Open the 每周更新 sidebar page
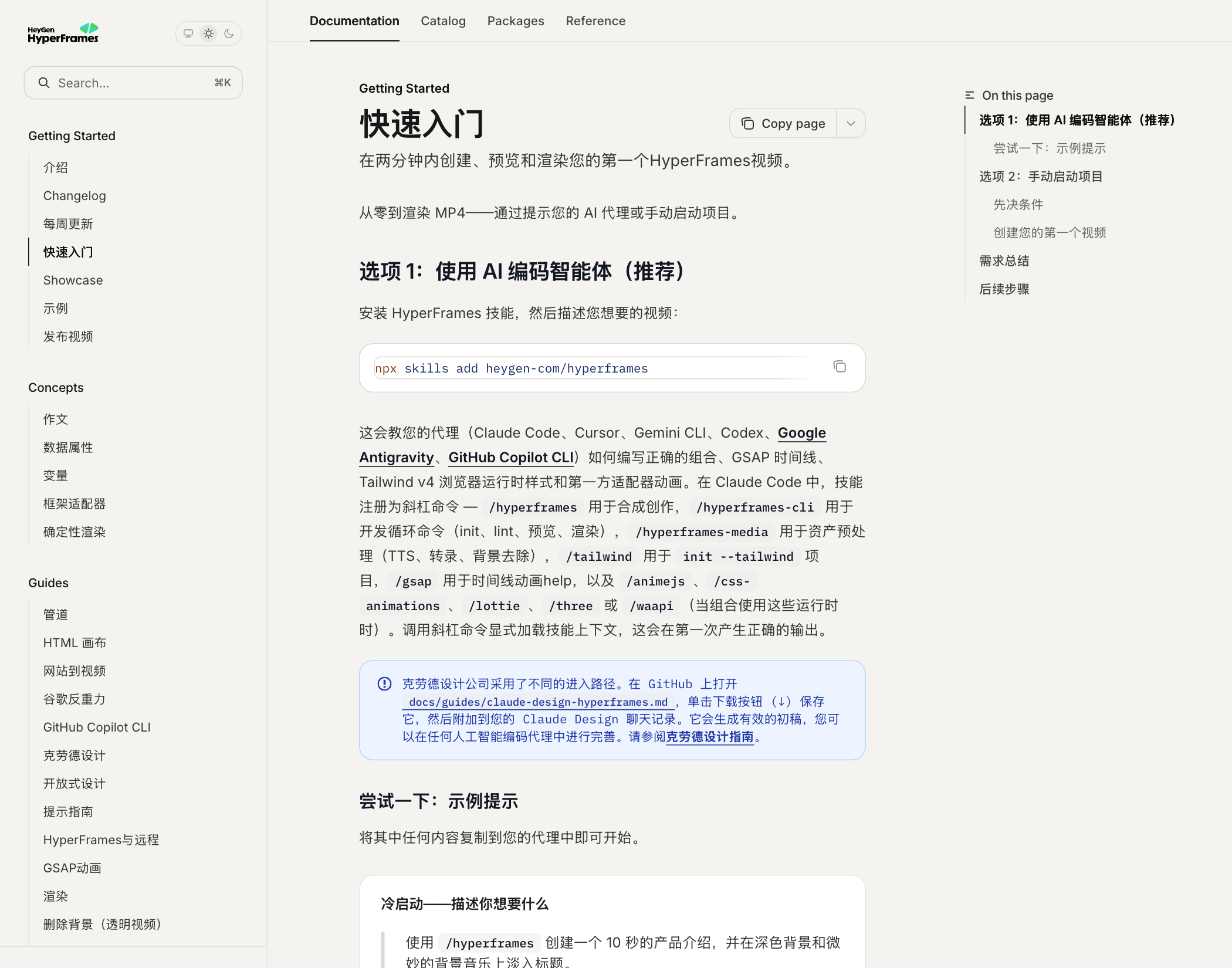Screen dimensions: 1232x968 tap(68, 224)
